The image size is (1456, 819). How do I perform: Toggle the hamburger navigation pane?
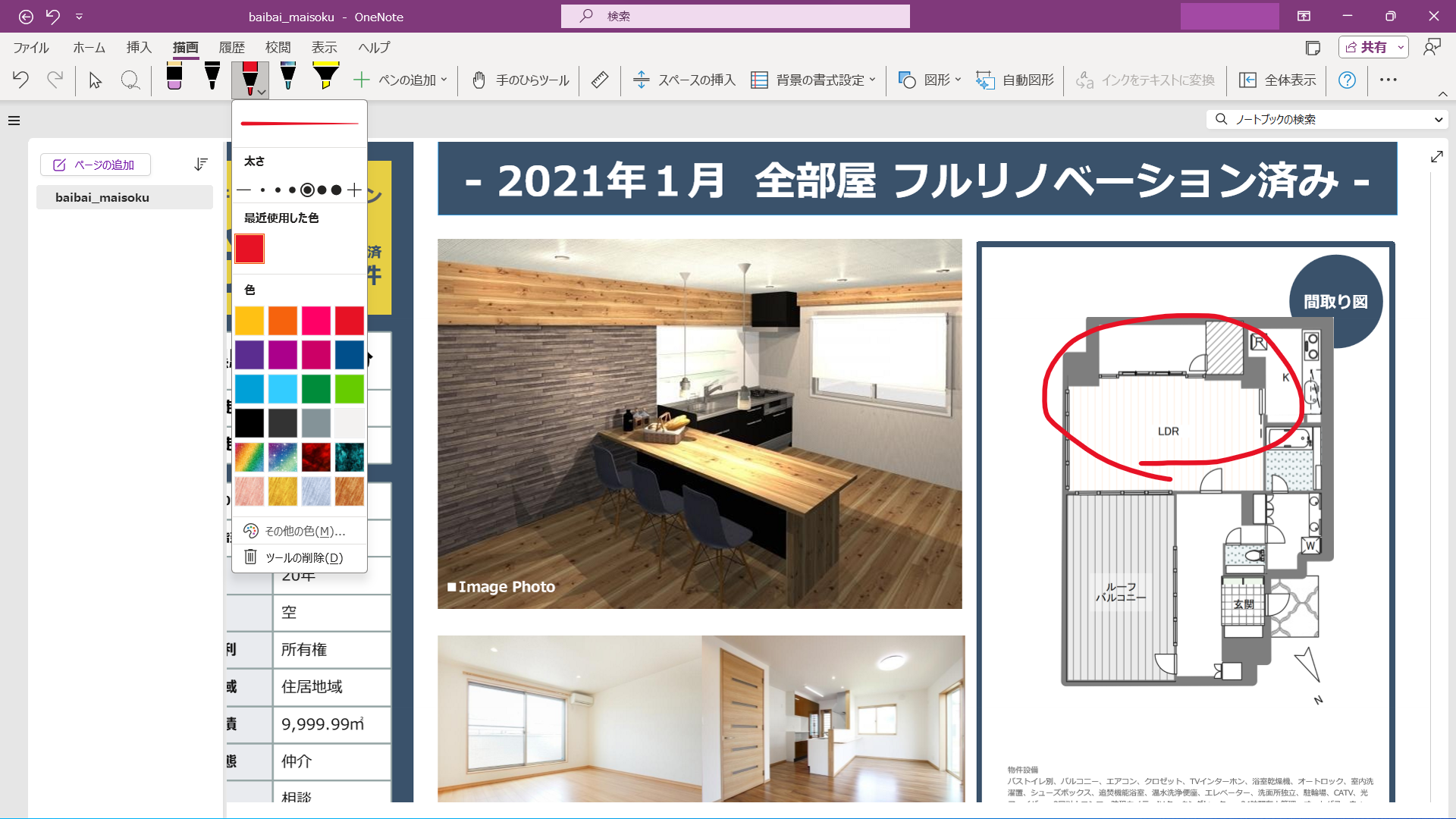[x=14, y=121]
